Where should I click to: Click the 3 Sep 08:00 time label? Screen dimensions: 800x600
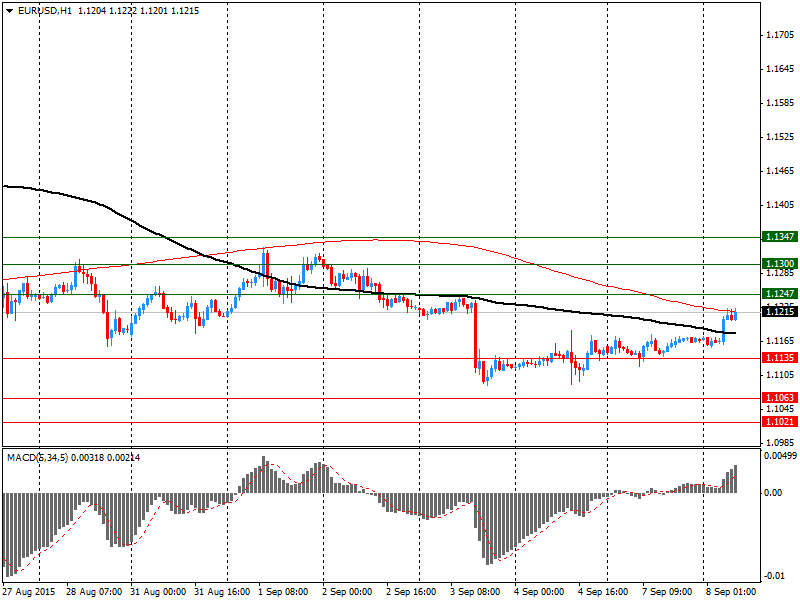click(475, 592)
